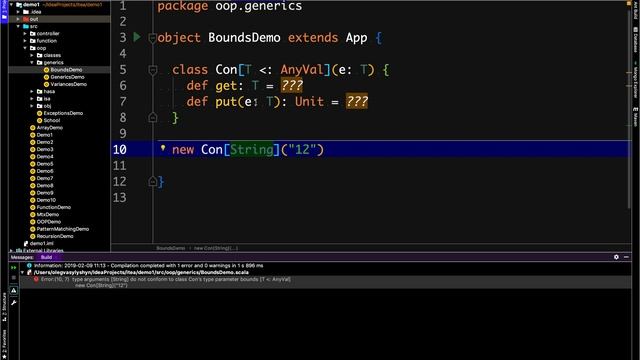Click the ??? placeholder on the get line

pyautogui.click(x=292, y=86)
